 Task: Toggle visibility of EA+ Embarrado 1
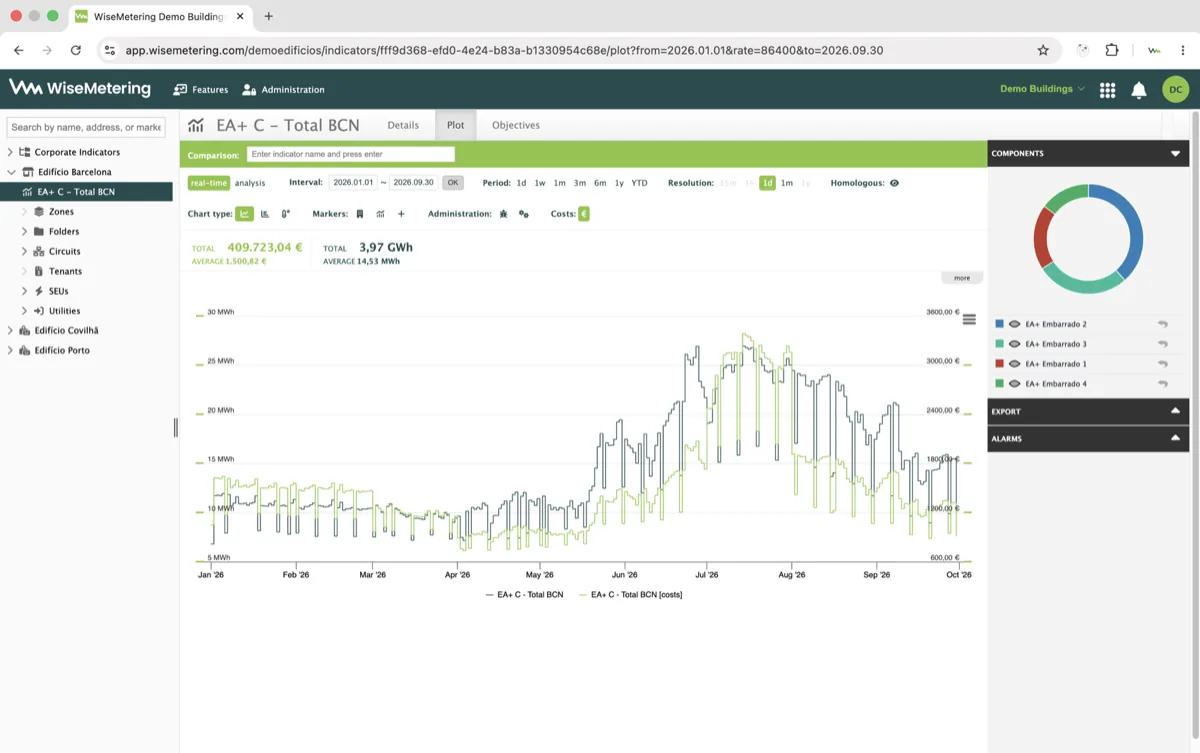click(1014, 364)
